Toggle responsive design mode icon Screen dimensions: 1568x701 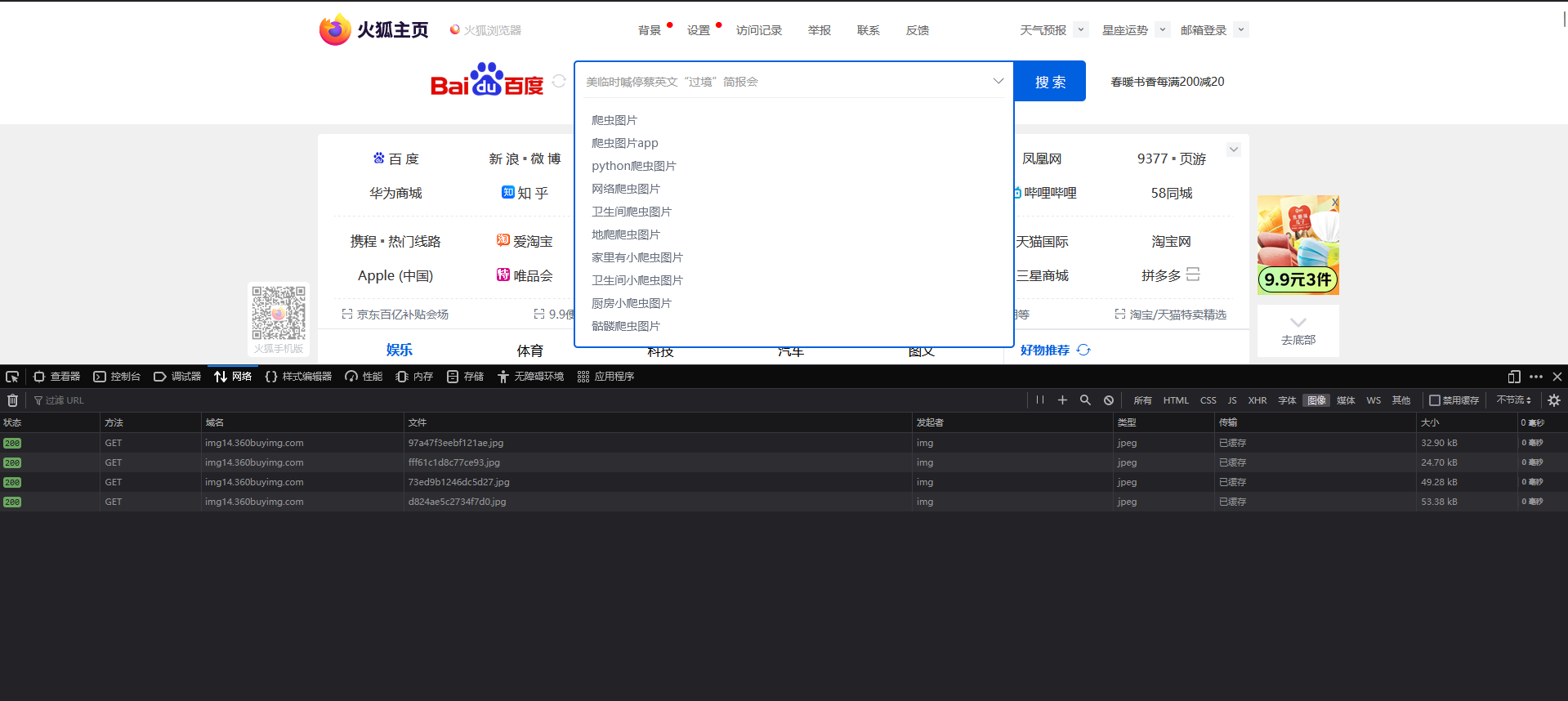[x=1514, y=377]
